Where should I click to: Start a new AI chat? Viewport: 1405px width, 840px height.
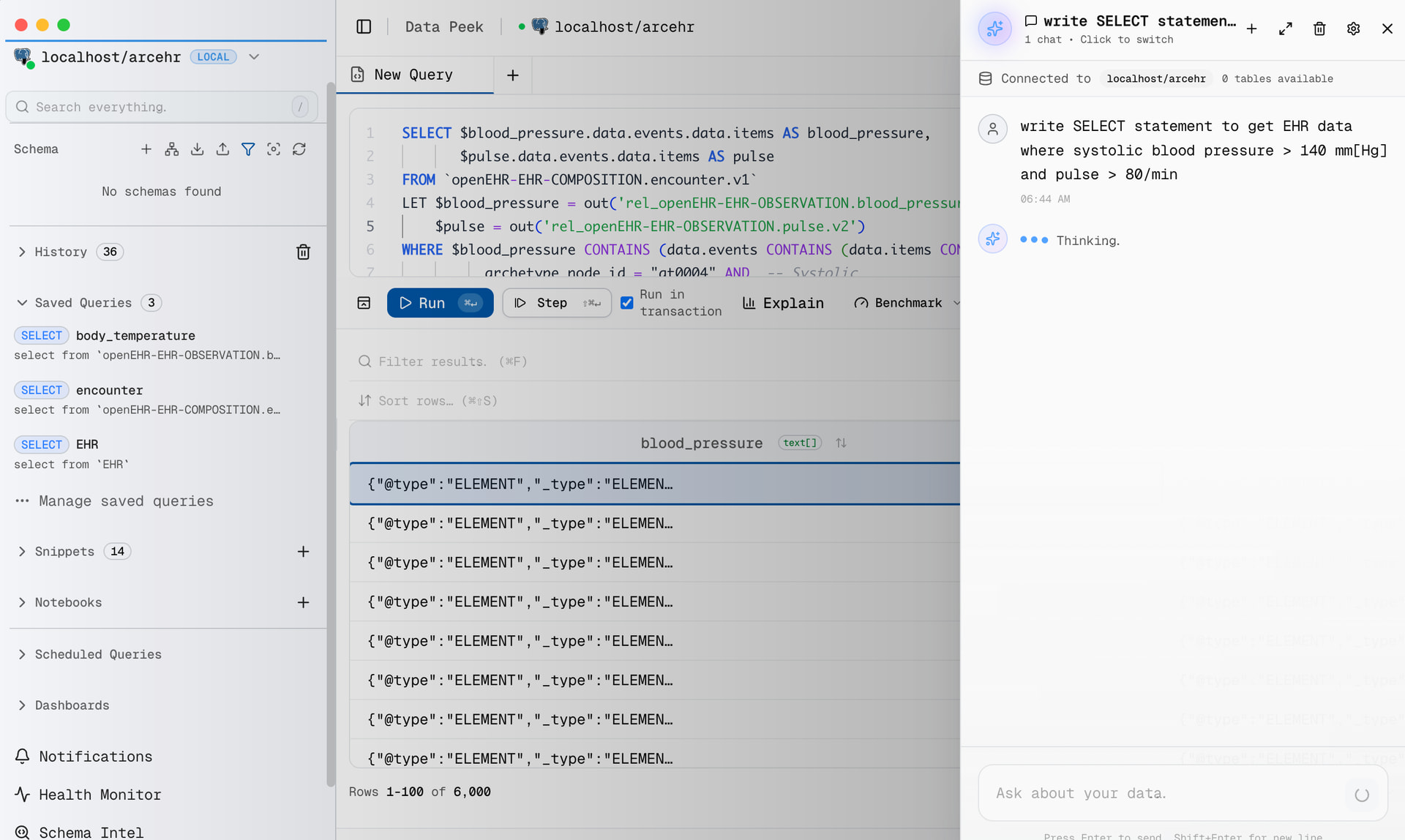pos(1252,29)
